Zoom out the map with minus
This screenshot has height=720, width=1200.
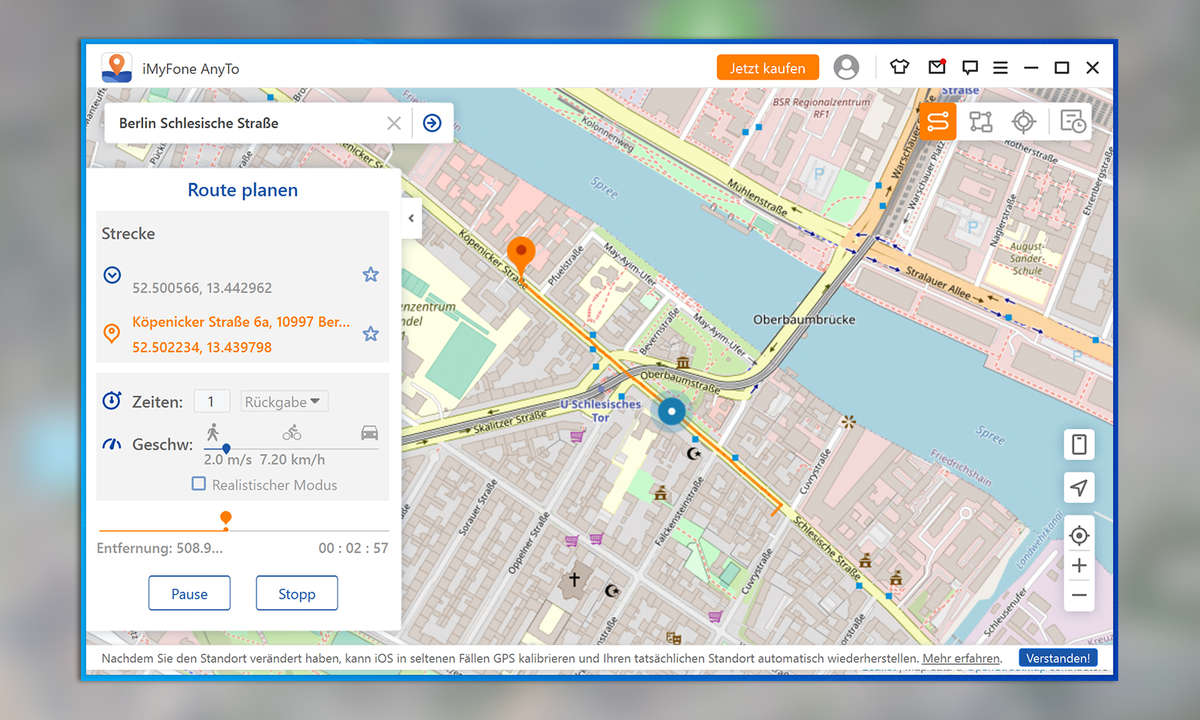(x=1079, y=596)
